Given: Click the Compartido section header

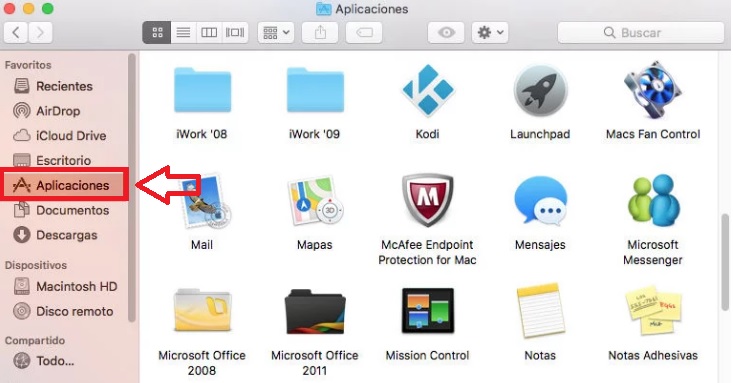Looking at the screenshot, I should pyautogui.click(x=35, y=340).
